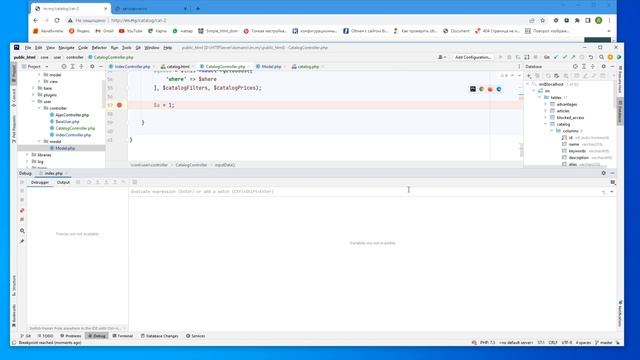Open the Database Changes tool window button
The width and height of the screenshot is (640, 360).
pos(160,336)
